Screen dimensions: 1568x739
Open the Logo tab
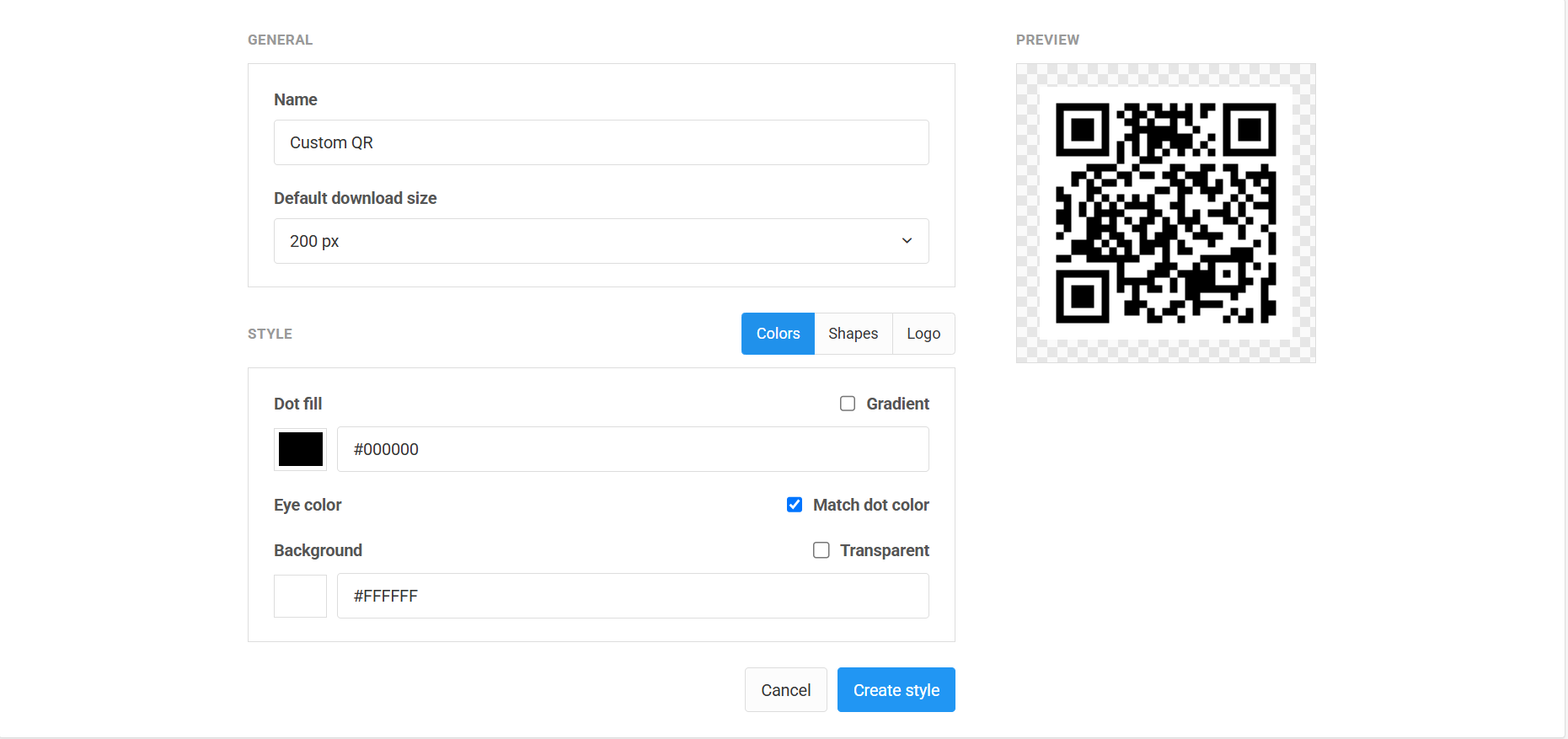(923, 334)
